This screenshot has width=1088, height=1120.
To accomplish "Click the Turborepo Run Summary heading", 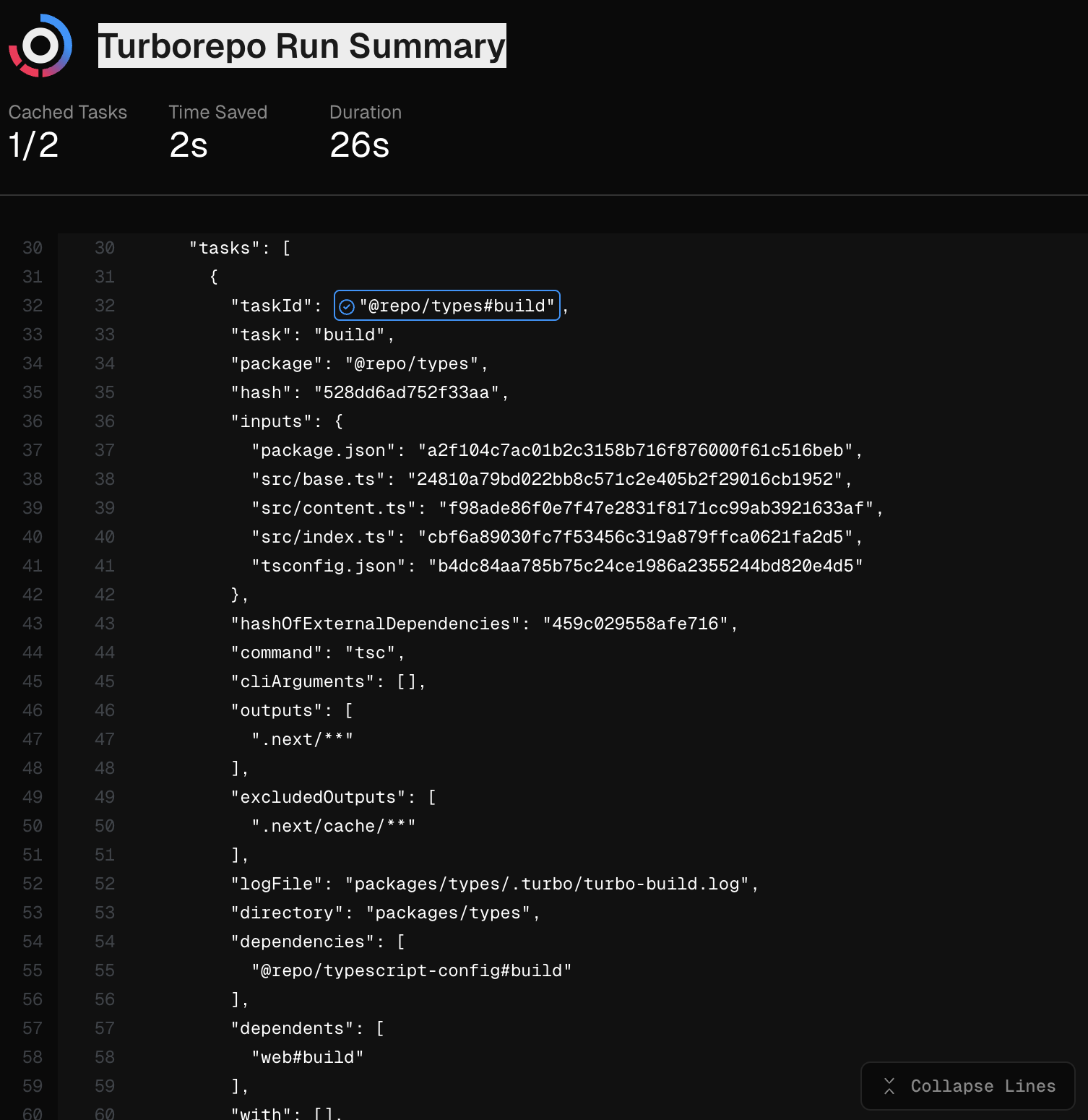I will point(302,46).
